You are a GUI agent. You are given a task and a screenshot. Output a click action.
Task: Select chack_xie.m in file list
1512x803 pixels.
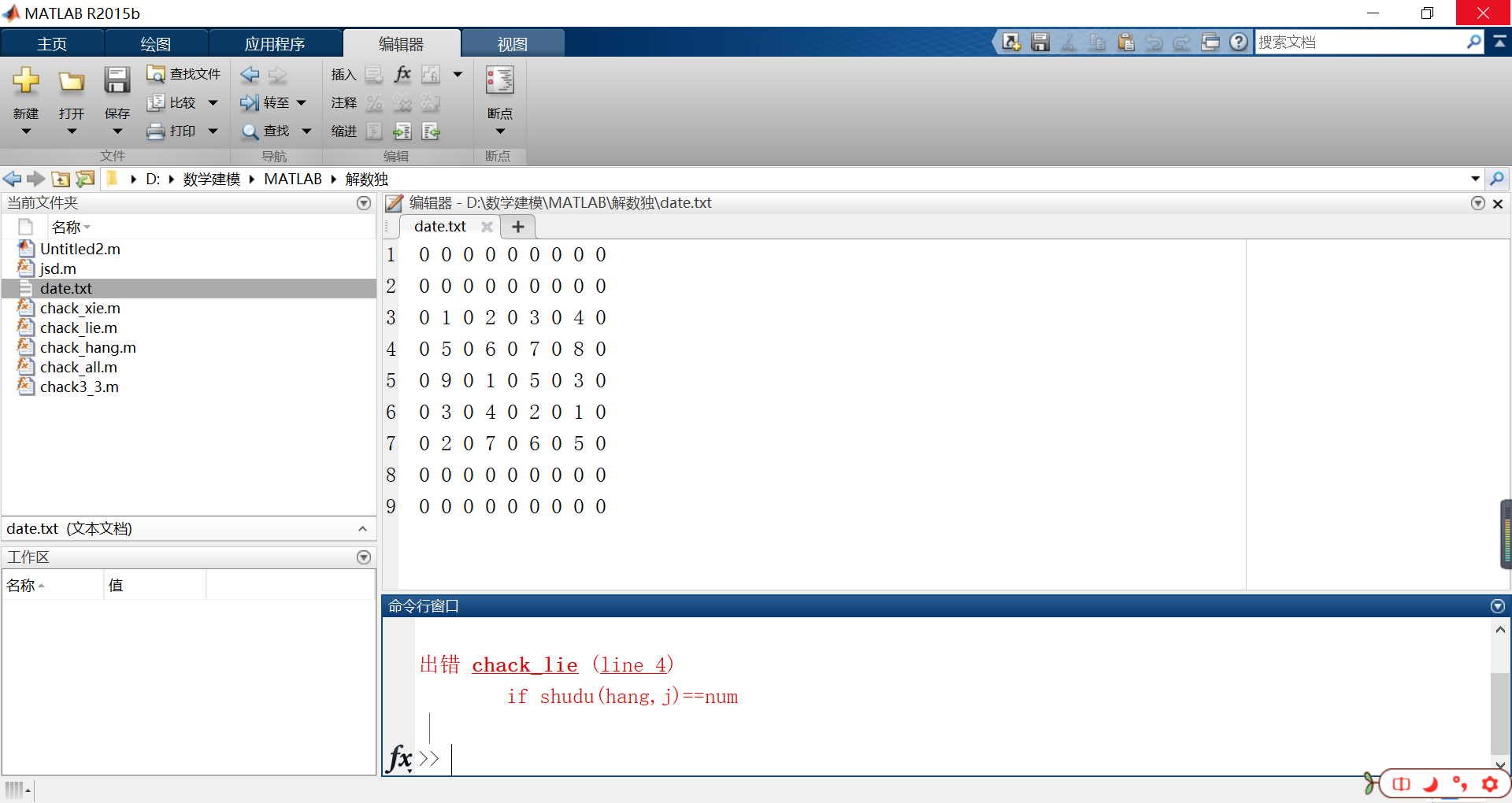click(x=189, y=308)
